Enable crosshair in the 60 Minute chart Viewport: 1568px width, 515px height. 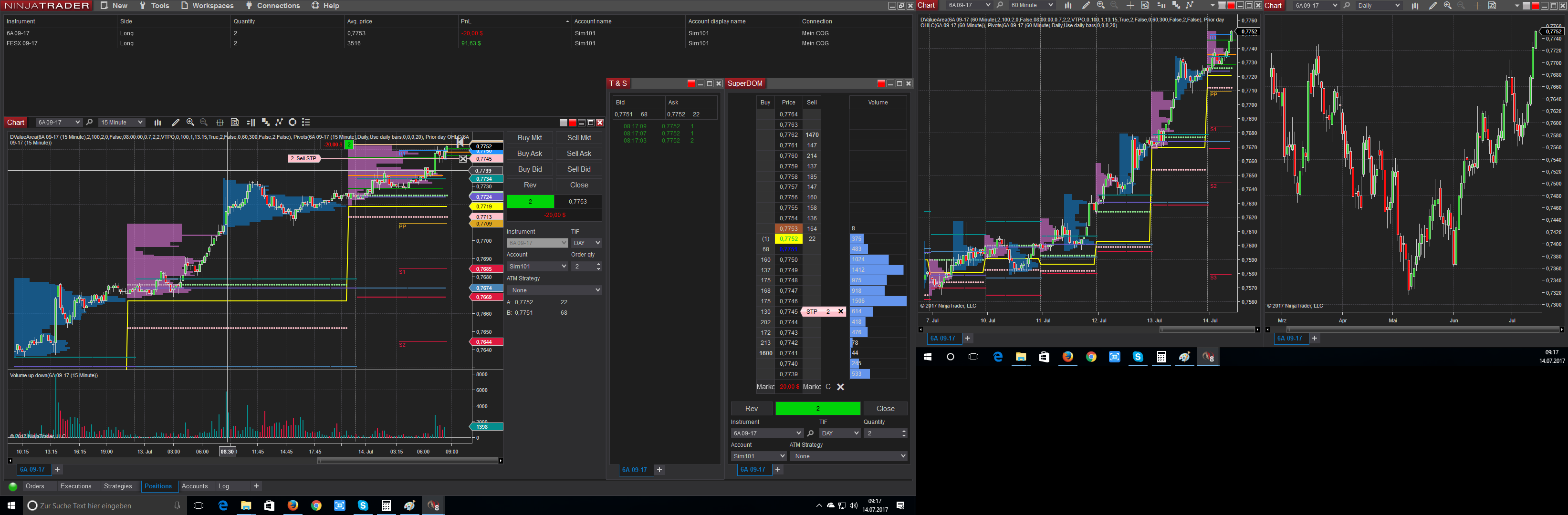click(1130, 5)
